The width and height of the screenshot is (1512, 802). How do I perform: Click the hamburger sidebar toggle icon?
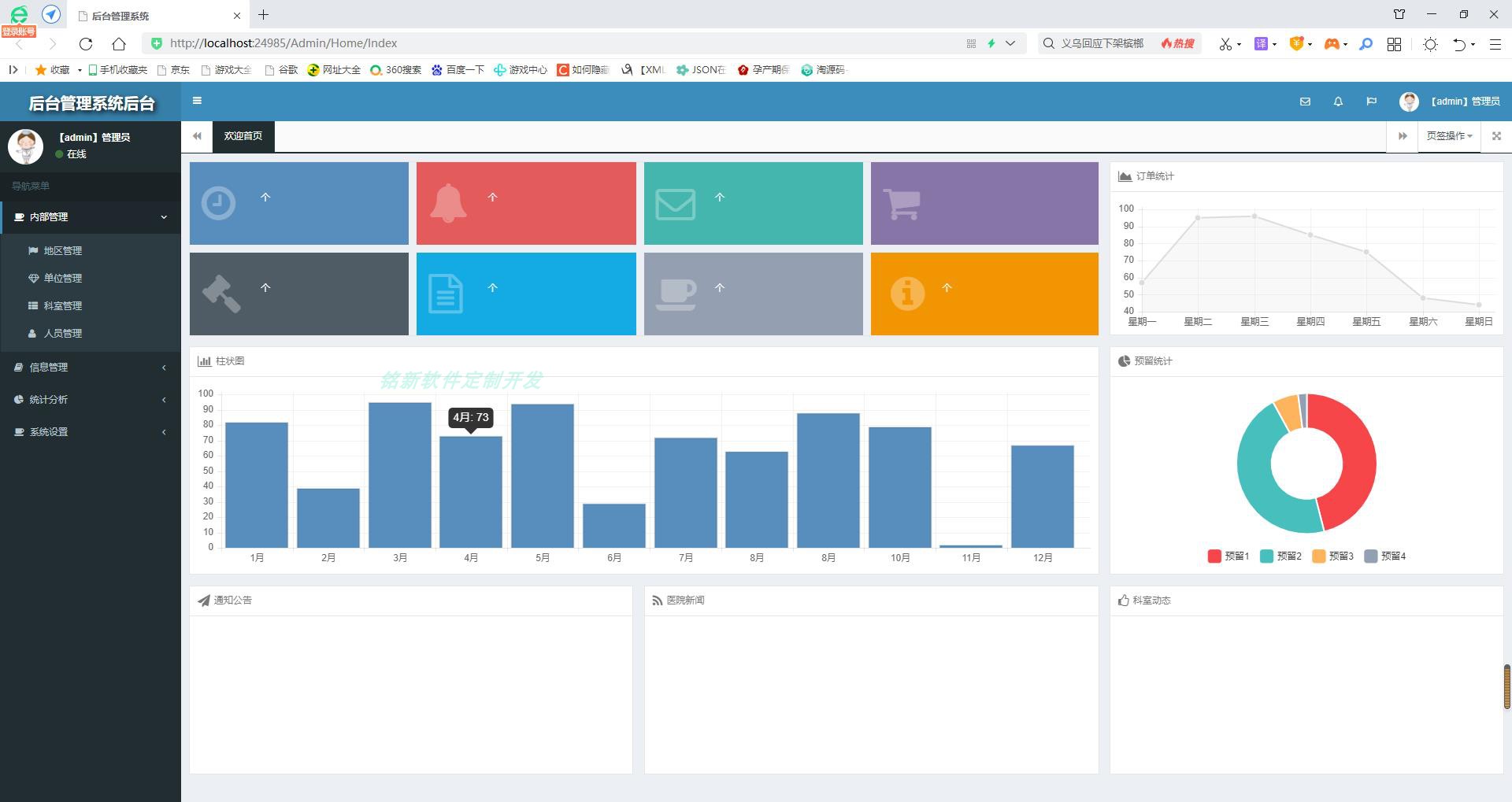click(197, 101)
